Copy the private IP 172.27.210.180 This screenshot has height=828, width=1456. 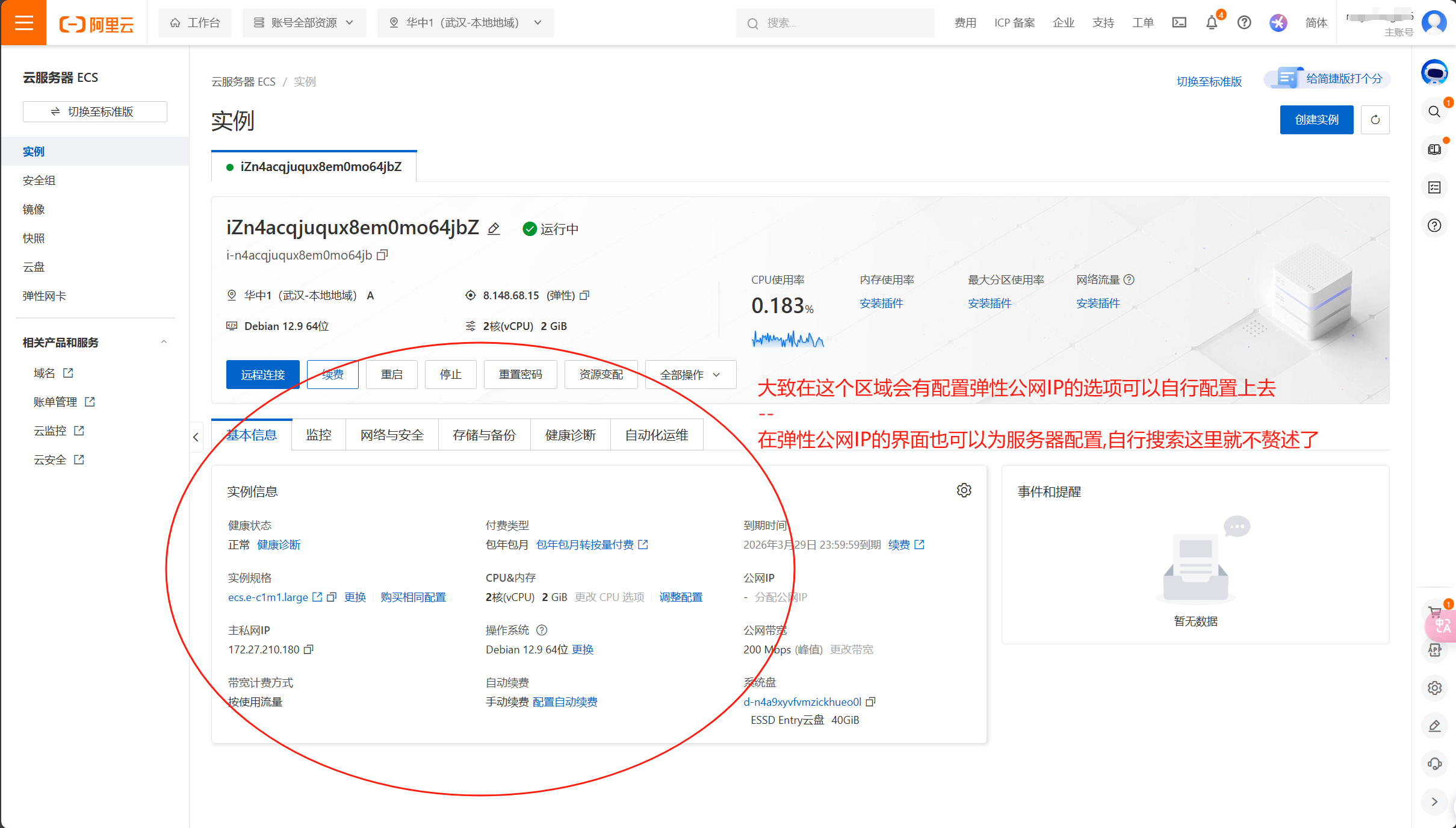[x=309, y=650]
